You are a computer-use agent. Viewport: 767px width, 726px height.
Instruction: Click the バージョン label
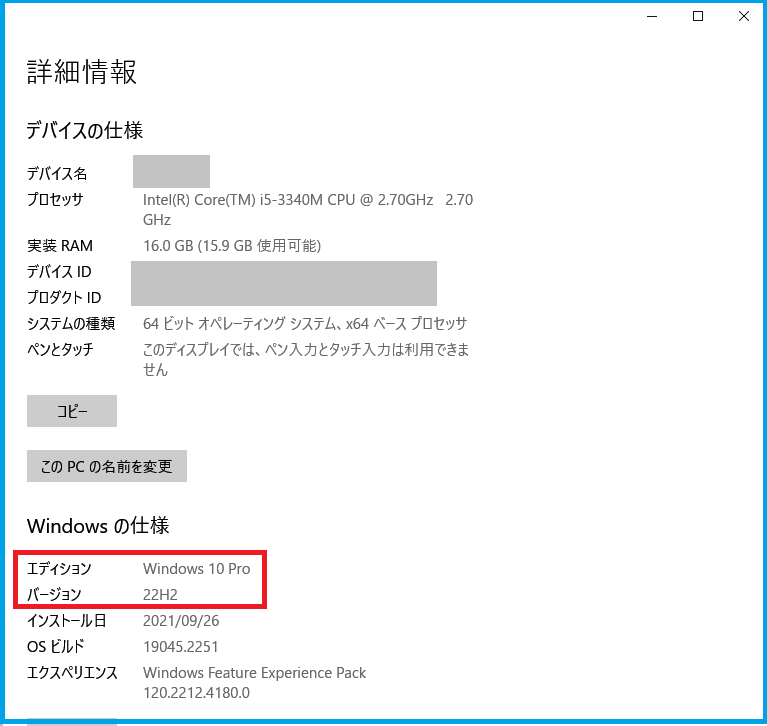point(54,594)
